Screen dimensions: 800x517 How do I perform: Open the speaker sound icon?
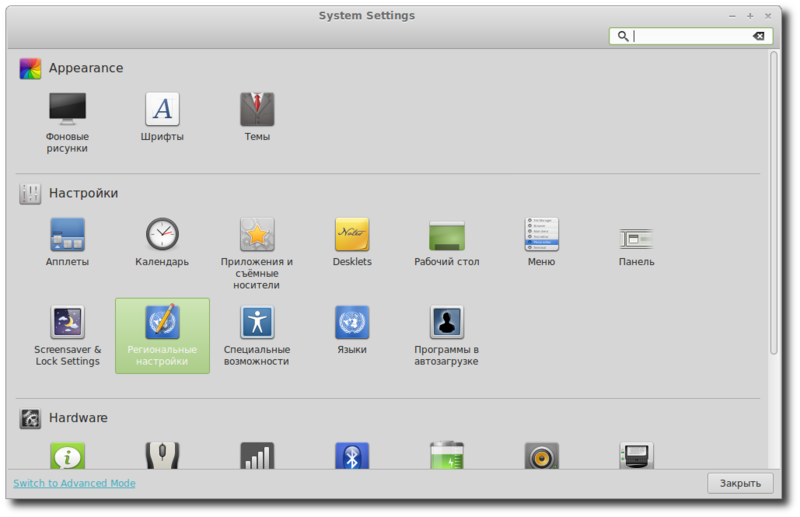point(542,456)
